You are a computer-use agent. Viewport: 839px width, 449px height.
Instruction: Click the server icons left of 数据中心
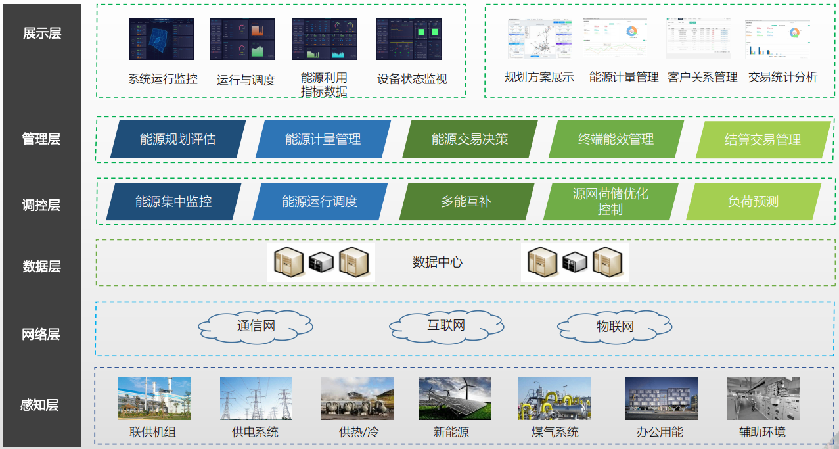pyautogui.click(x=324, y=262)
